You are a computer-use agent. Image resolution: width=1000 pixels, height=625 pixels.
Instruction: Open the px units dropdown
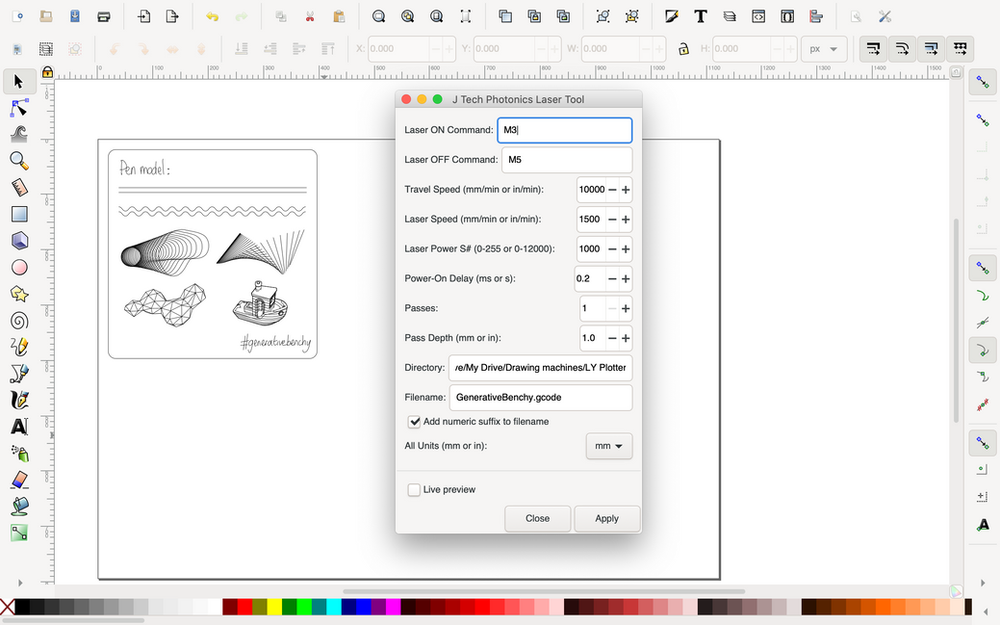[x=824, y=48]
